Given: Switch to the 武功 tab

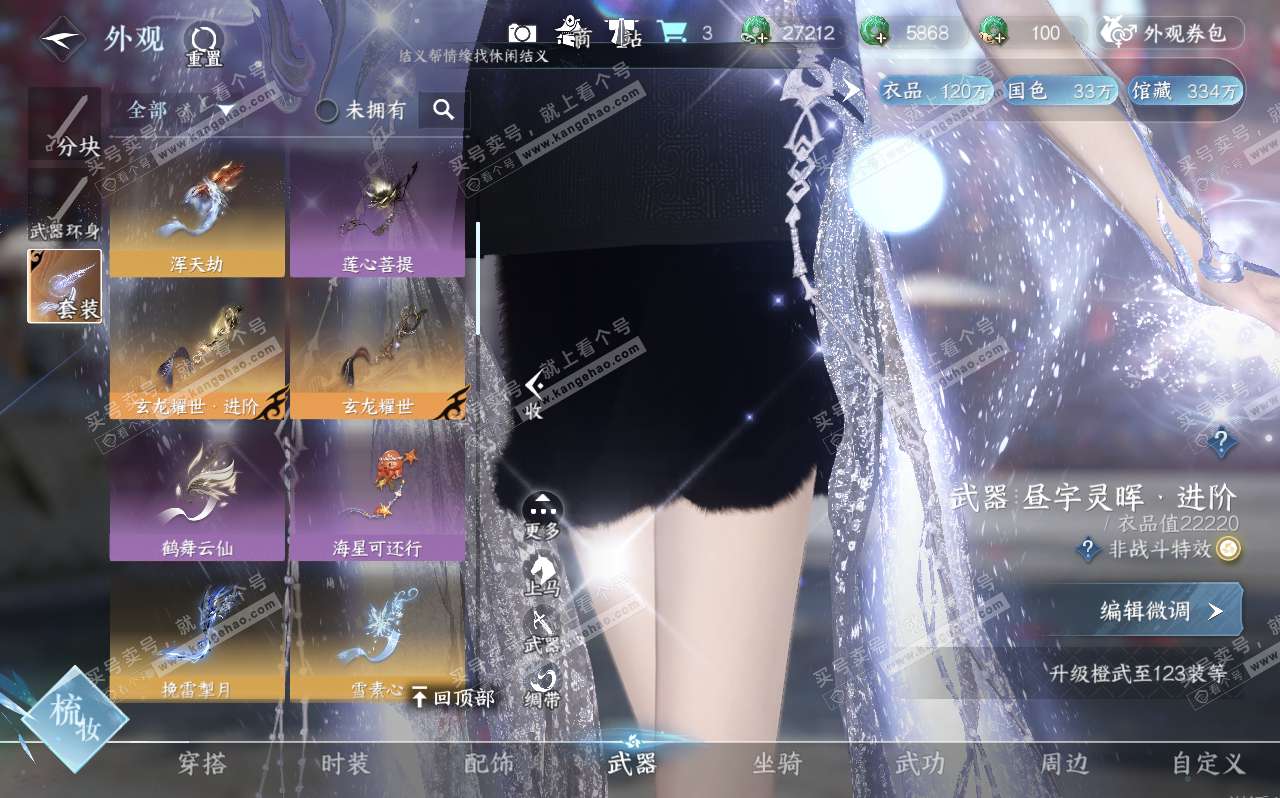Looking at the screenshot, I should click(x=920, y=764).
